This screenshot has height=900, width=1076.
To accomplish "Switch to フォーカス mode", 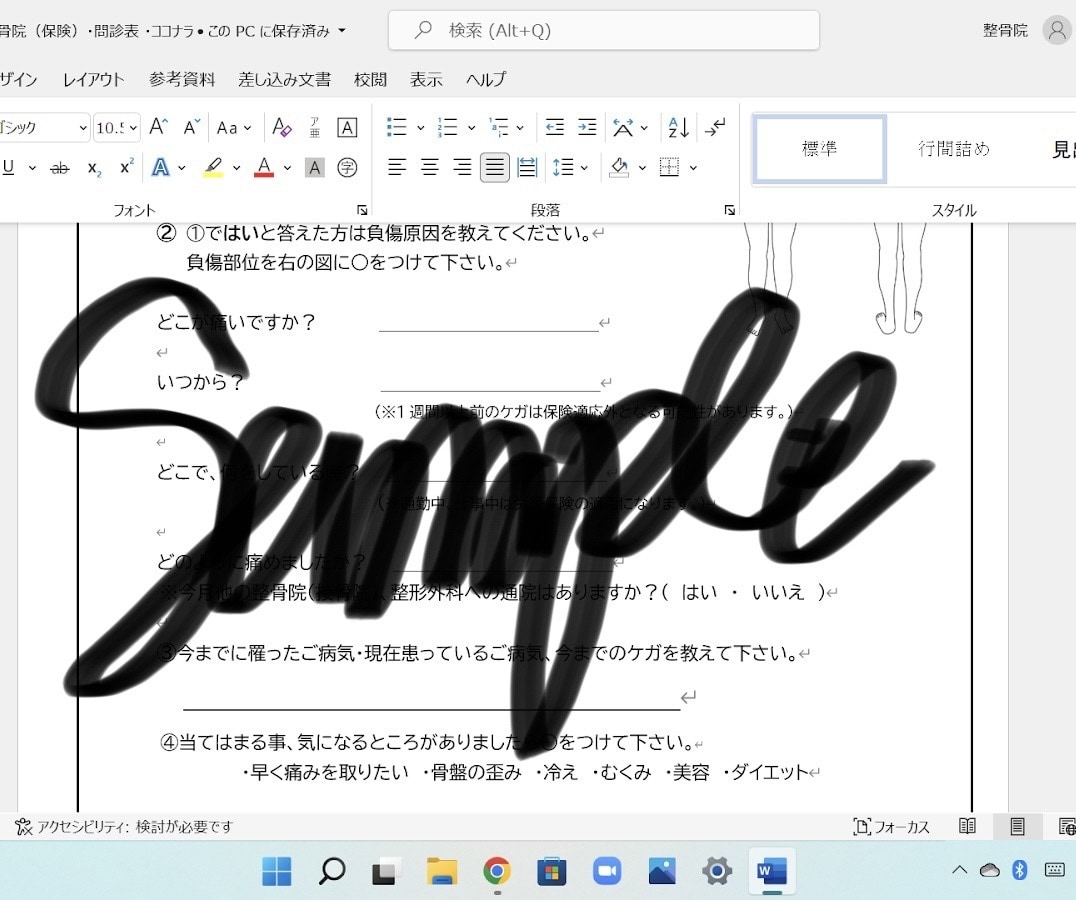I will (891, 827).
